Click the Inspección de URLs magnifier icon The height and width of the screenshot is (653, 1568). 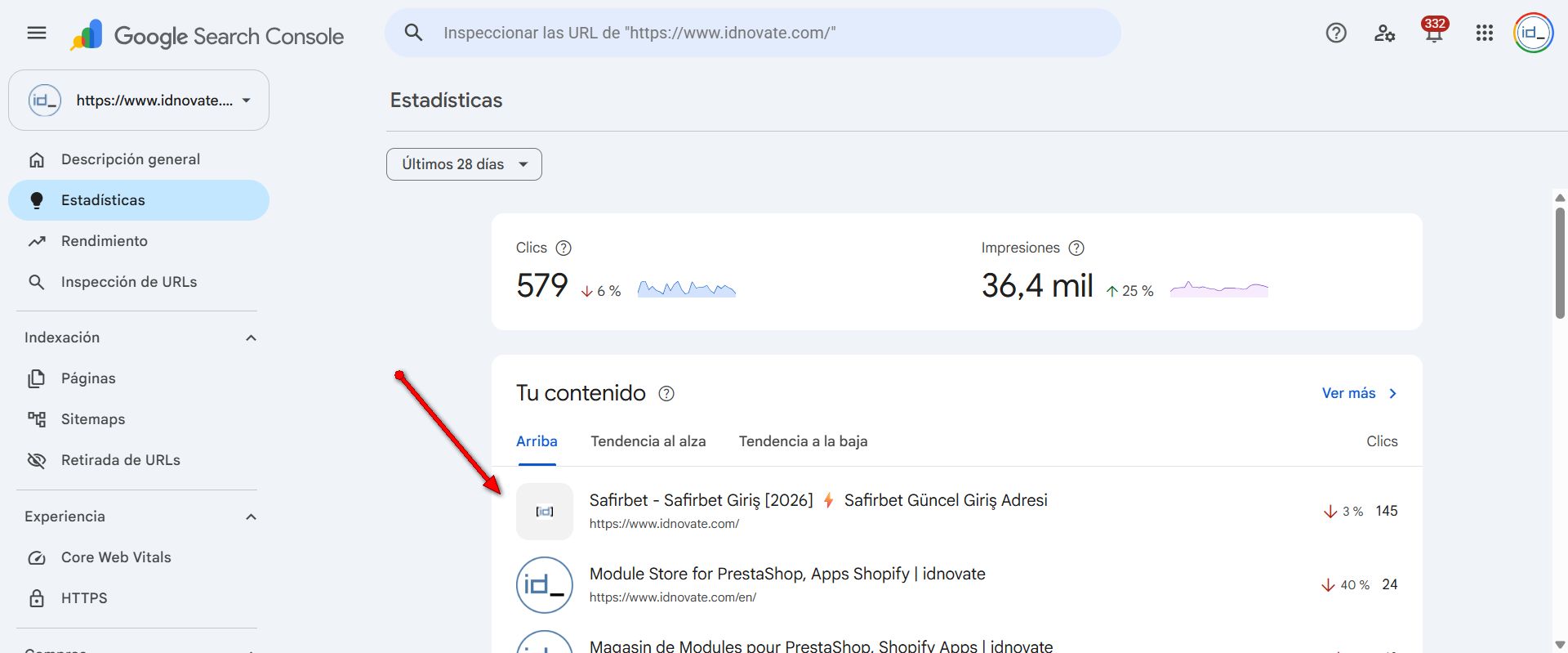[37, 283]
